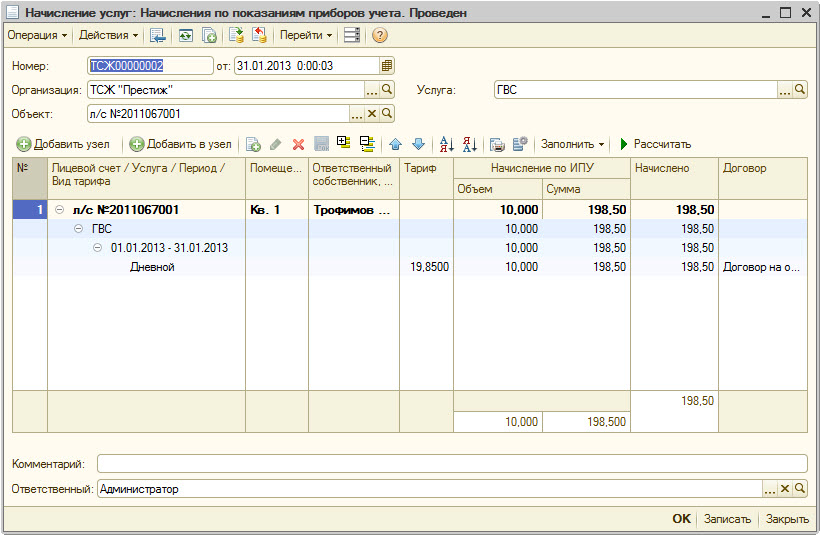This screenshot has height=535, width=820.
Task: Click the red X delete row icon
Action: tap(298, 144)
